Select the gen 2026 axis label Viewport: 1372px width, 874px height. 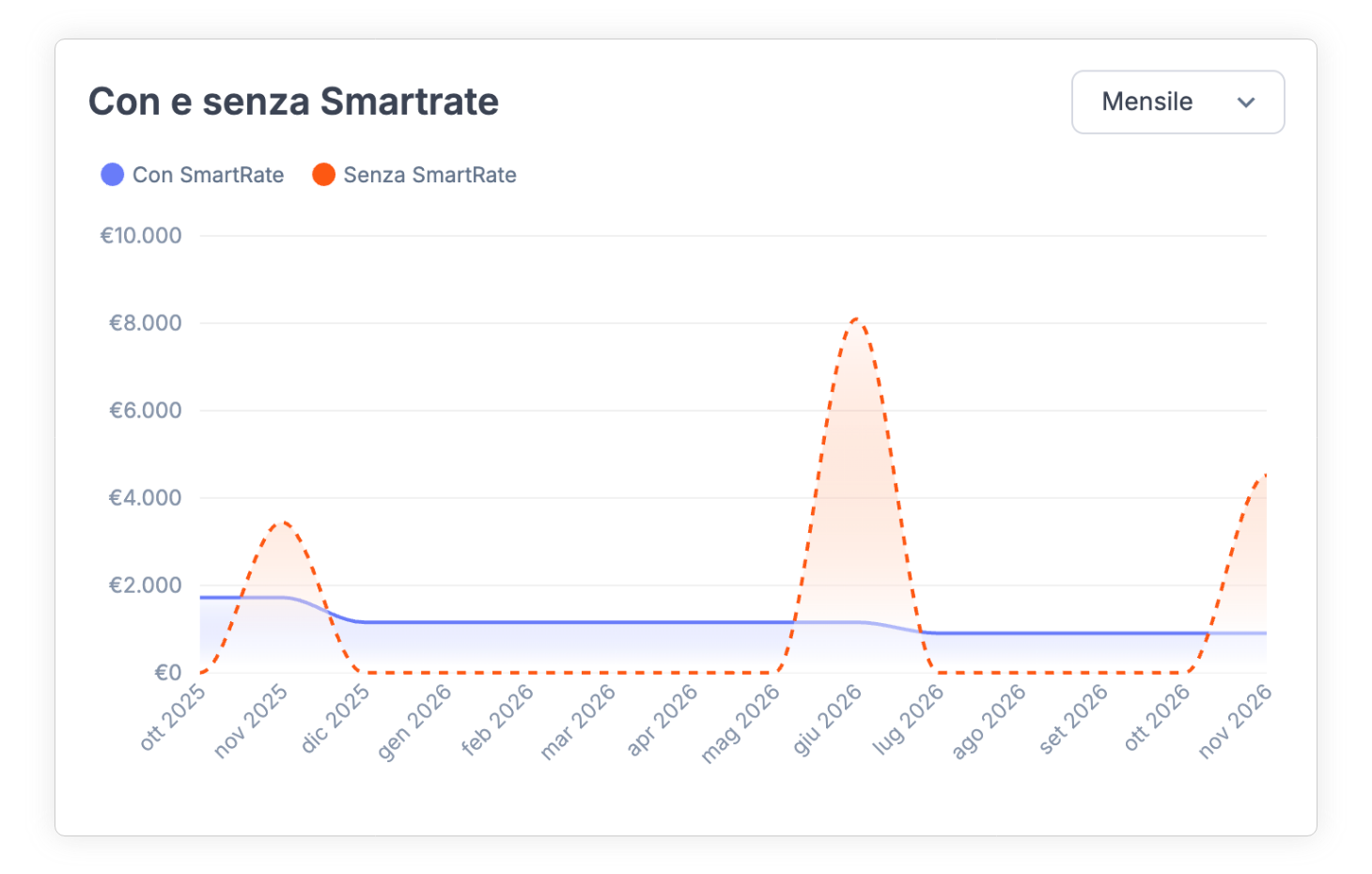pyautogui.click(x=415, y=722)
